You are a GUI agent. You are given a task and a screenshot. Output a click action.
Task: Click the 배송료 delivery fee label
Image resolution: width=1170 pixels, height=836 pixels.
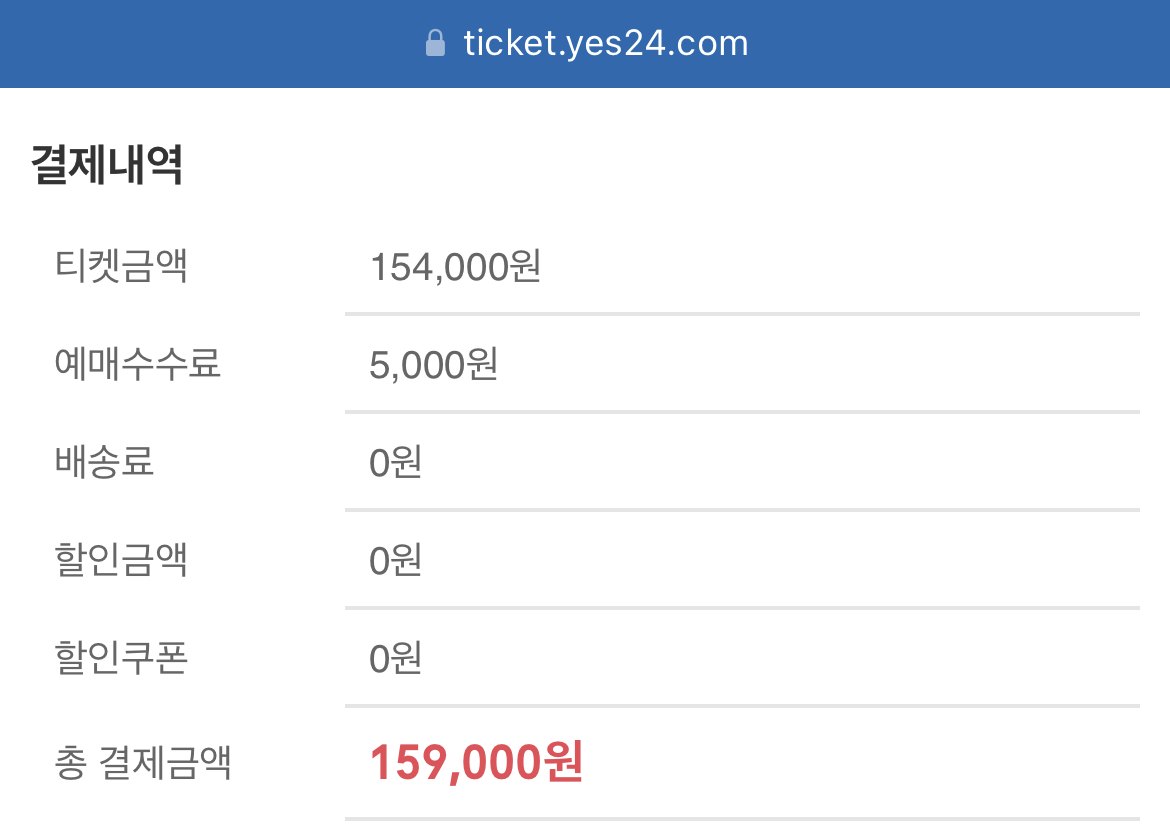(x=105, y=462)
